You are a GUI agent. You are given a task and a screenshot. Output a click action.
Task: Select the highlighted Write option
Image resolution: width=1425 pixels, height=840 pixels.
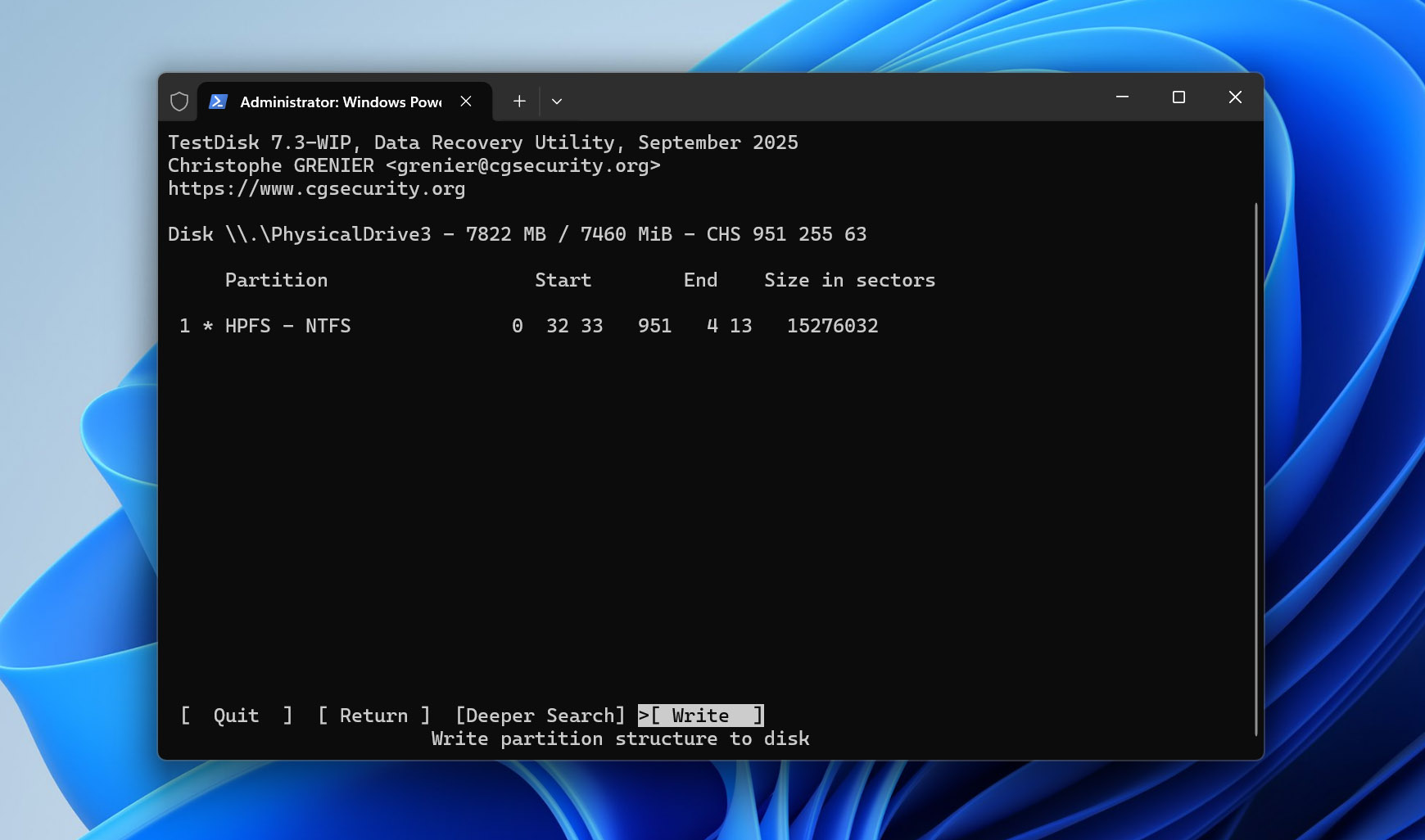pyautogui.click(x=701, y=716)
